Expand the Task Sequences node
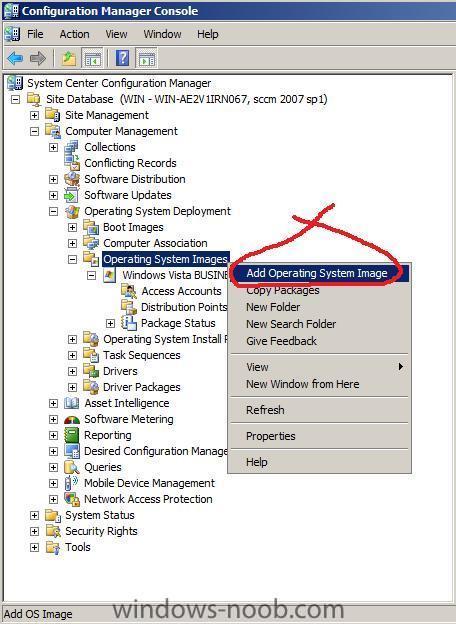The image size is (456, 624). pos(72,355)
